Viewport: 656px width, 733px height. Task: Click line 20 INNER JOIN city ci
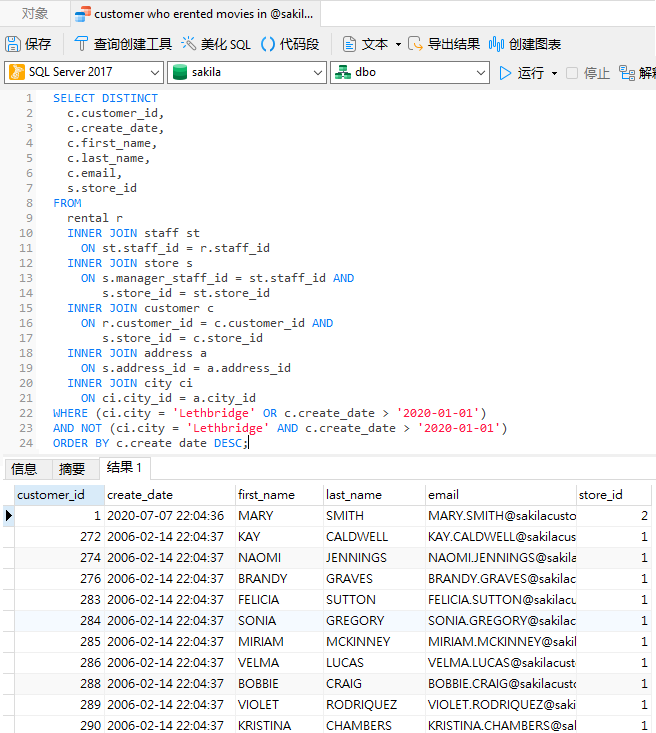tap(130, 383)
